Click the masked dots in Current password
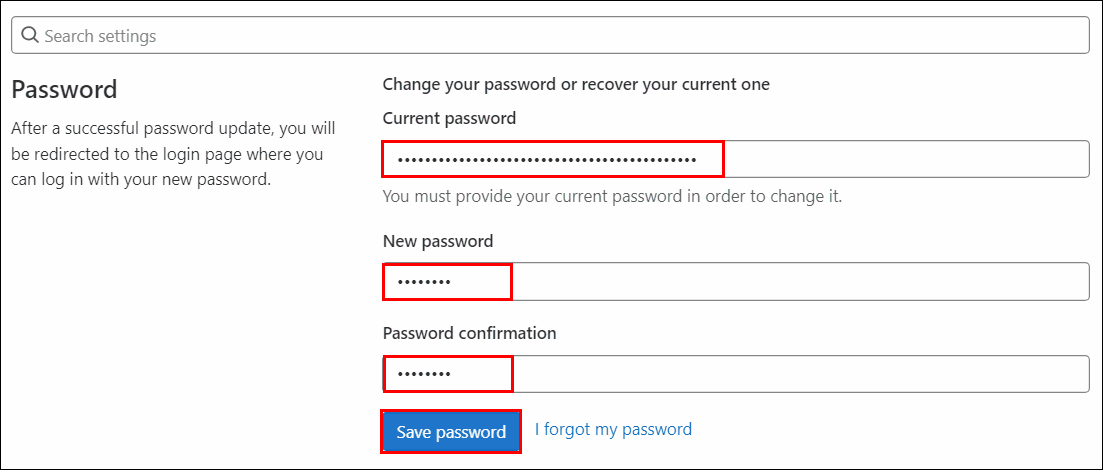Image resolution: width=1103 pixels, height=470 pixels. [x=547, y=160]
